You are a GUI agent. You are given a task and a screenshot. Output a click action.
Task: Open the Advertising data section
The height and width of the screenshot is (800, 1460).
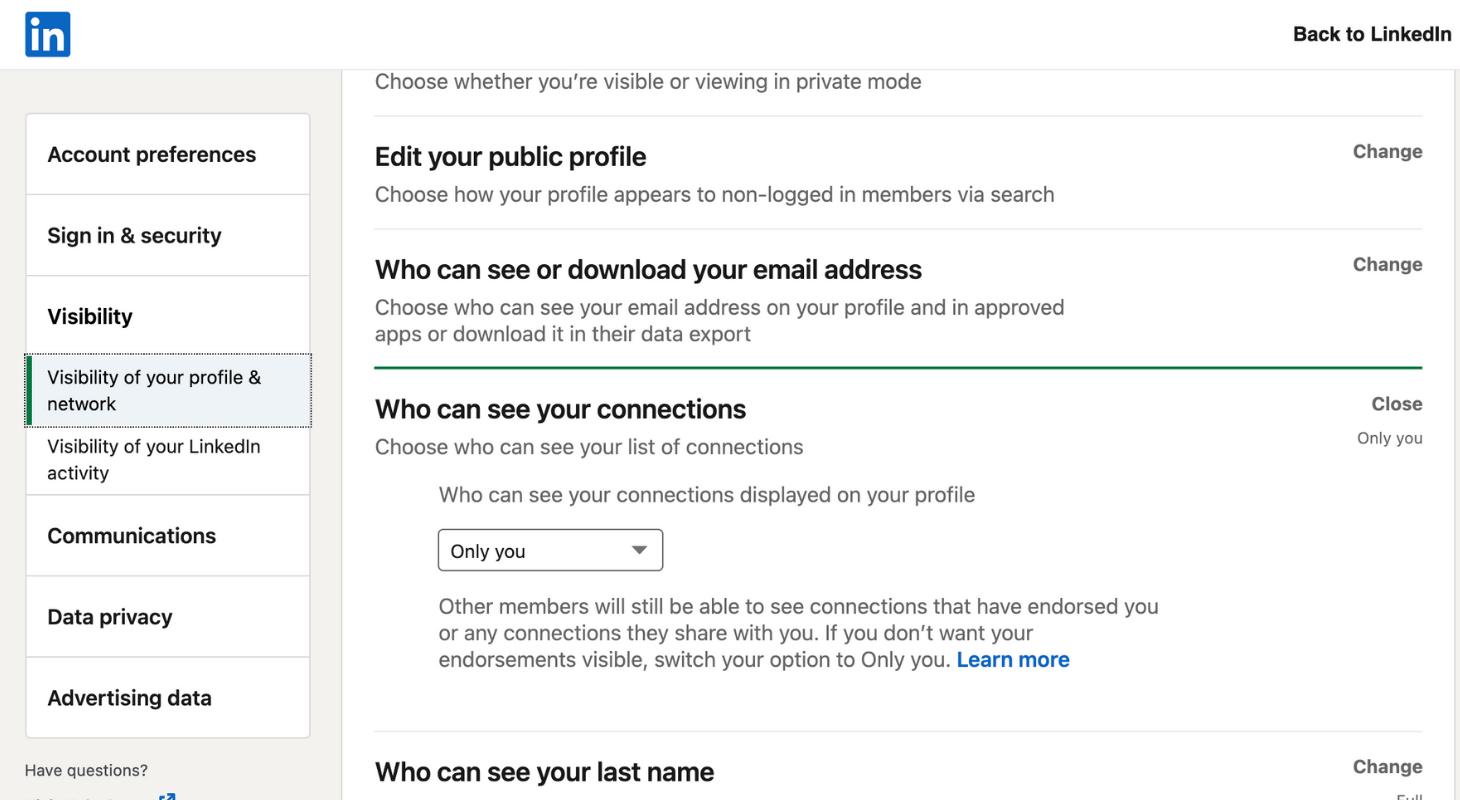coord(168,697)
